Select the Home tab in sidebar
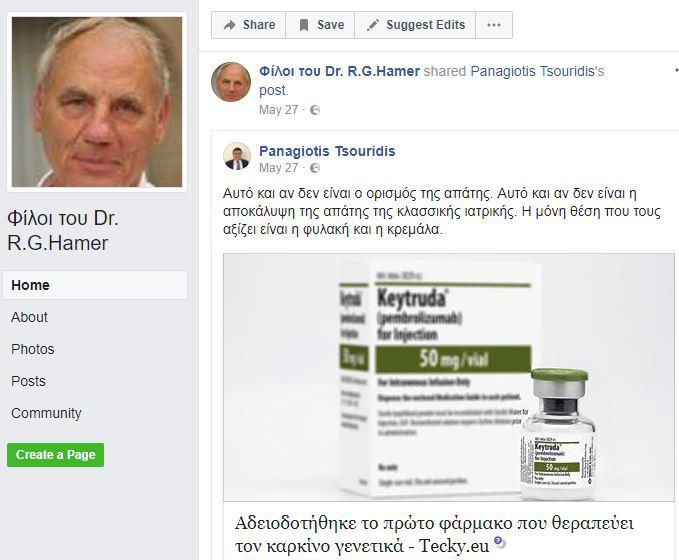This screenshot has height=560, width=679. point(95,285)
